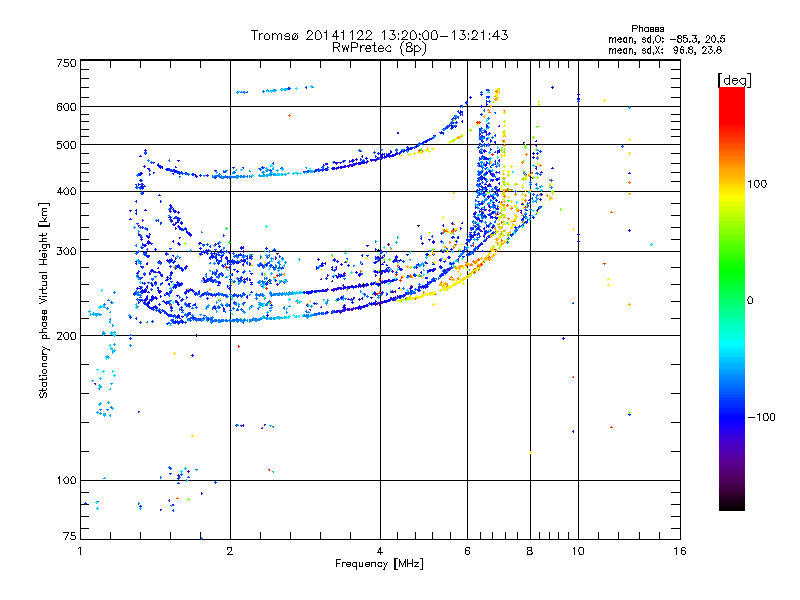Click the rainbow phase color bar
This screenshot has width=800, height=600.
click(732, 298)
